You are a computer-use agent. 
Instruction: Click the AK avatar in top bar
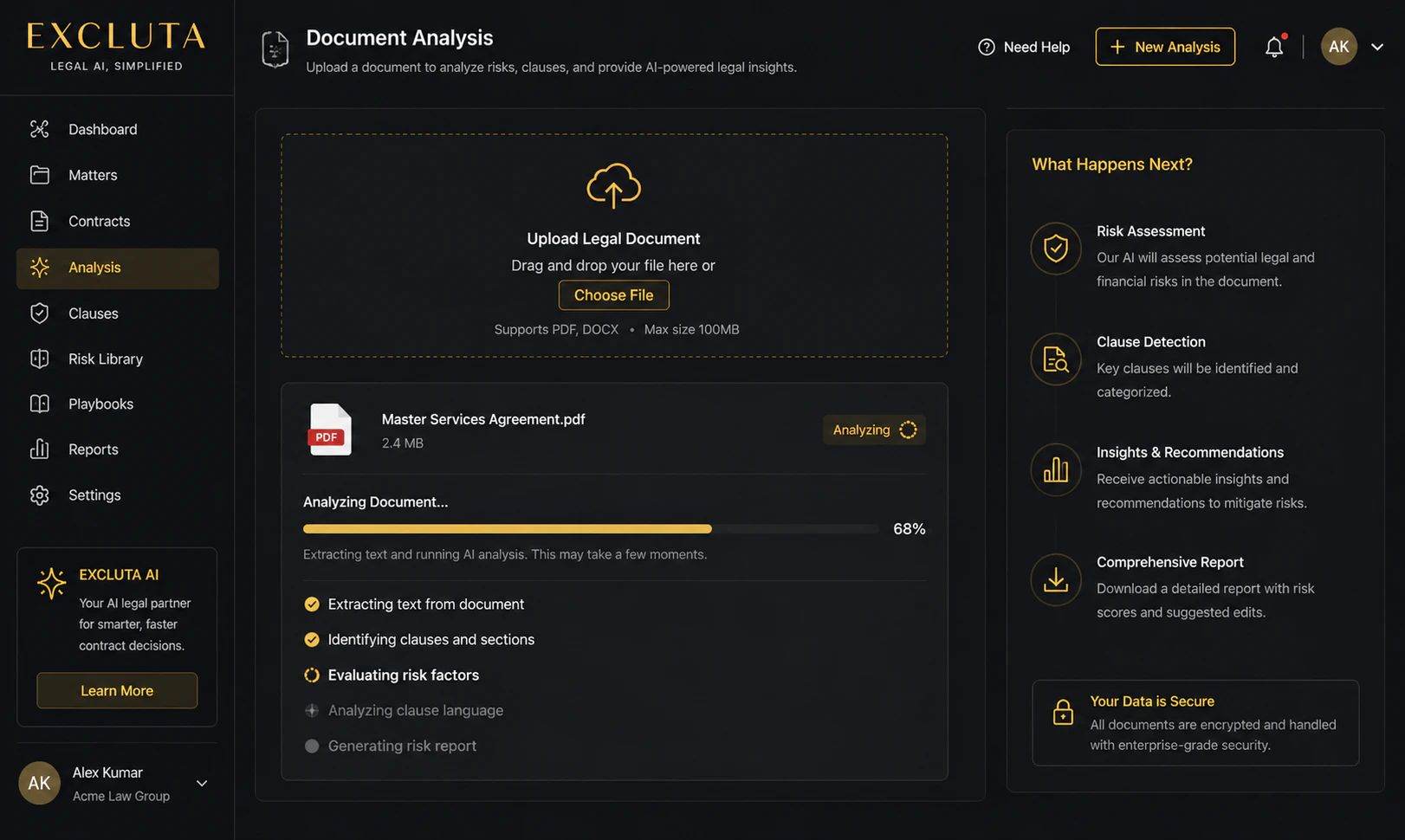pos(1338,47)
